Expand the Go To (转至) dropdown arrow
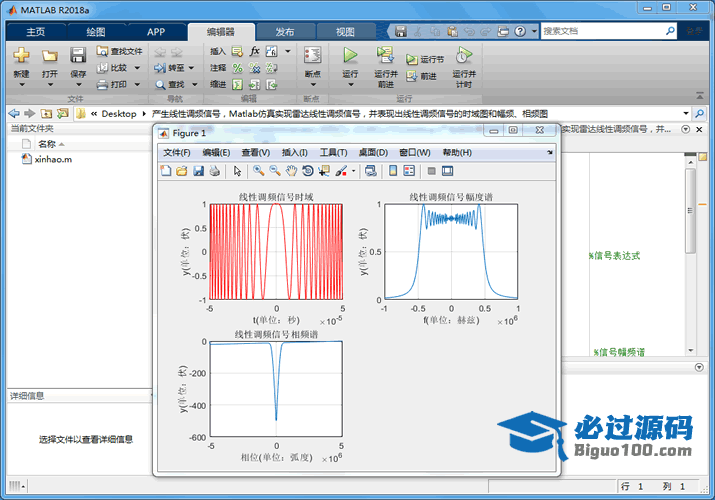The image size is (715, 500). point(192,68)
